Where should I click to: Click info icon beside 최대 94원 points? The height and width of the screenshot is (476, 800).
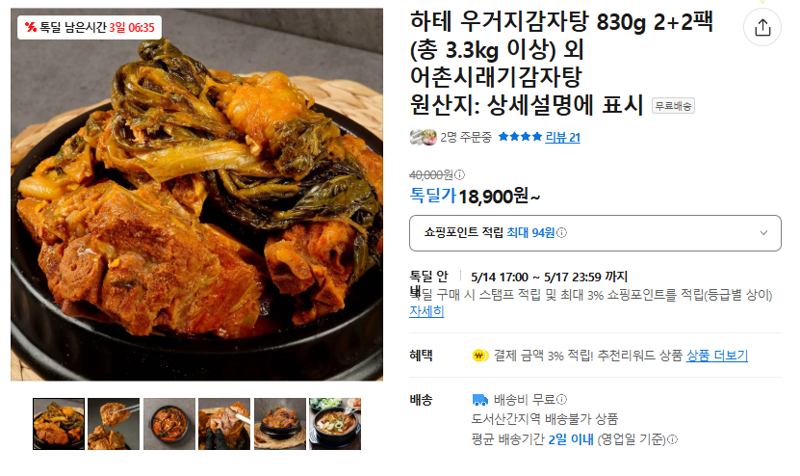tap(561, 233)
